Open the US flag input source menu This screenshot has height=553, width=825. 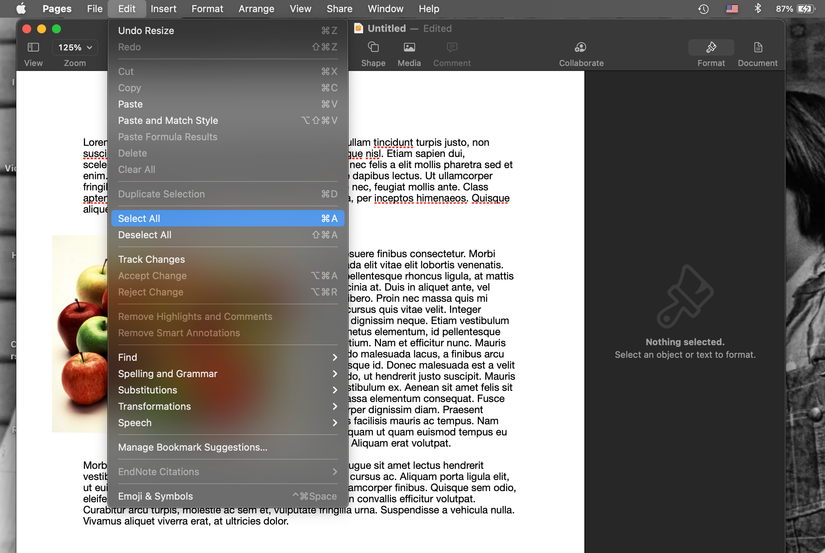[732, 8]
